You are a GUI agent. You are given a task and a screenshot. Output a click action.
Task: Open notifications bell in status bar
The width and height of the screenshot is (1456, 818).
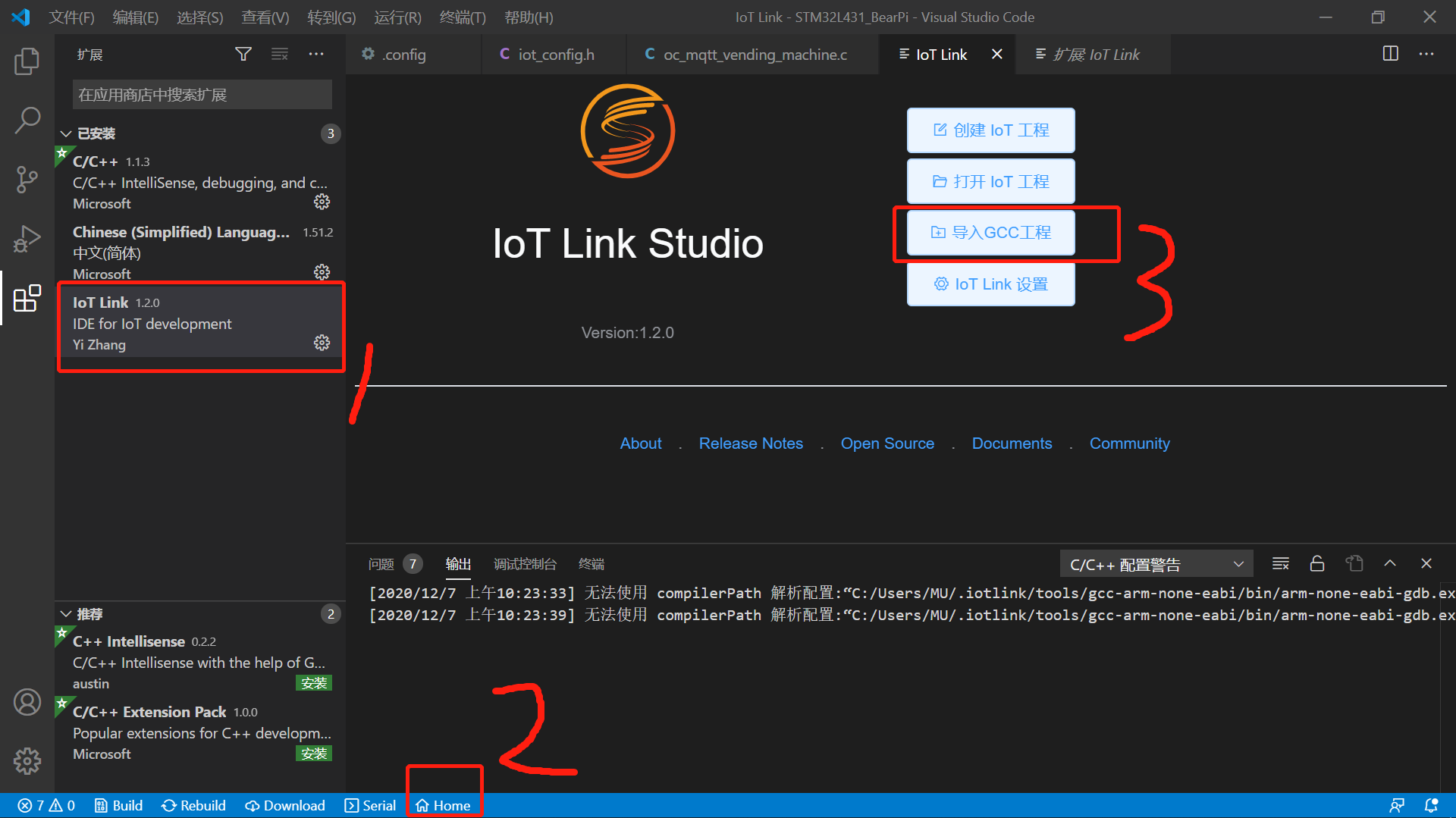(x=1432, y=805)
